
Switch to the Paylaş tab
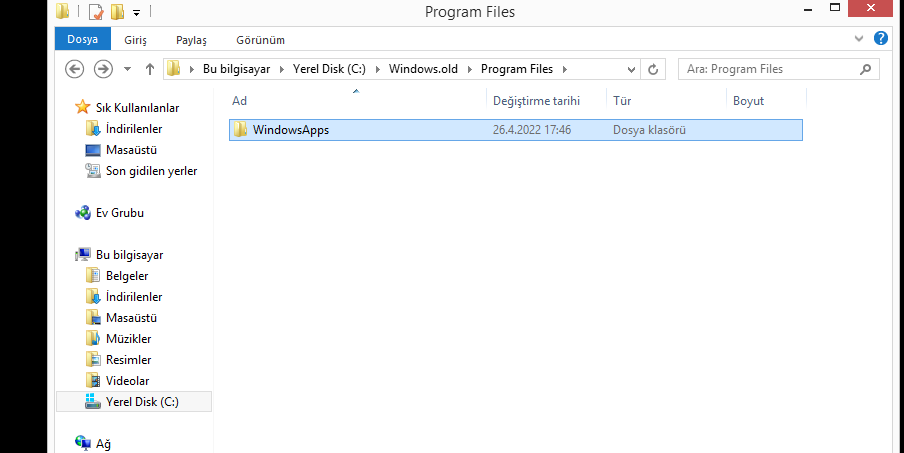(191, 40)
